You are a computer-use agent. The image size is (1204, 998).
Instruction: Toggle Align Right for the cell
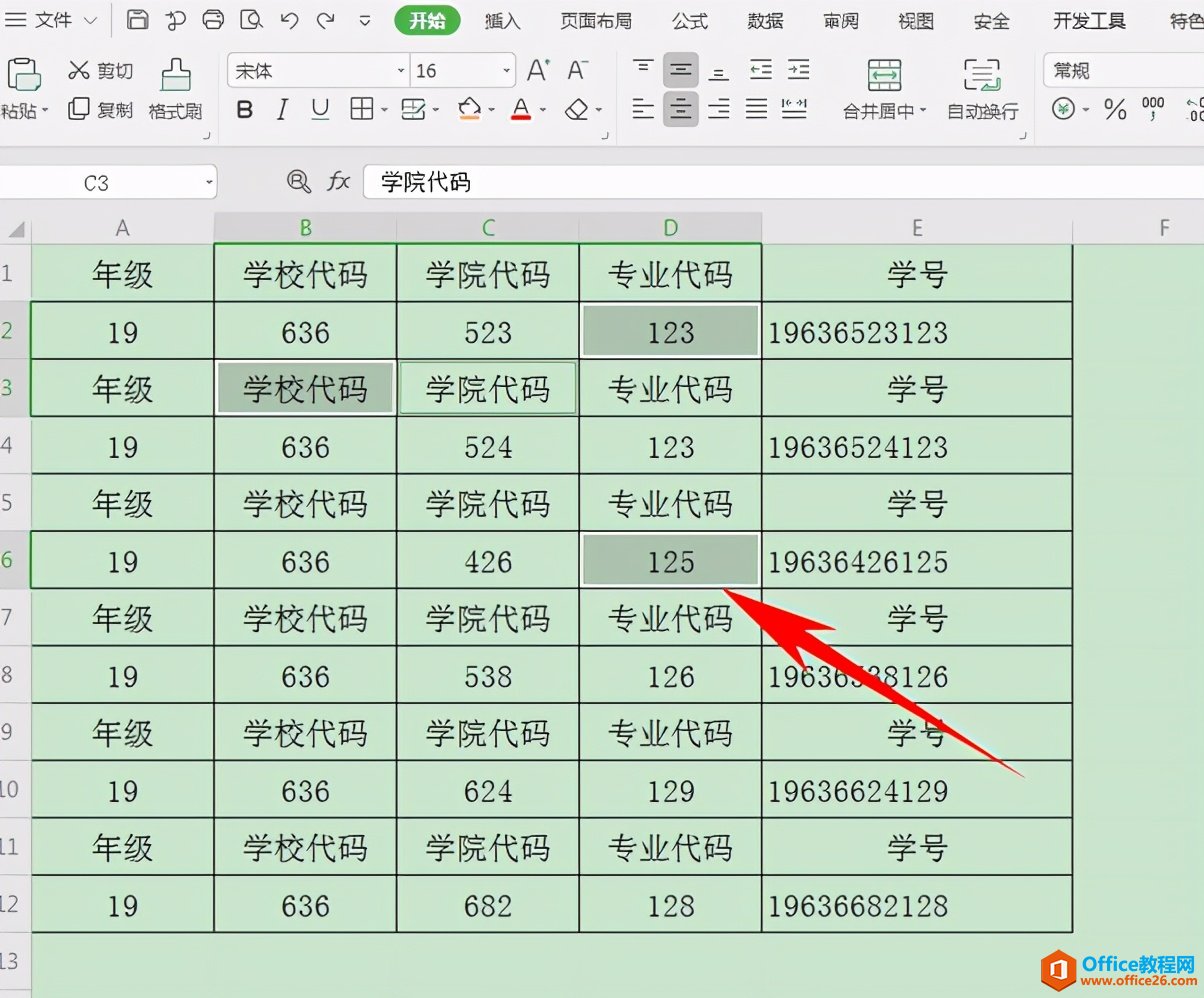point(718,109)
